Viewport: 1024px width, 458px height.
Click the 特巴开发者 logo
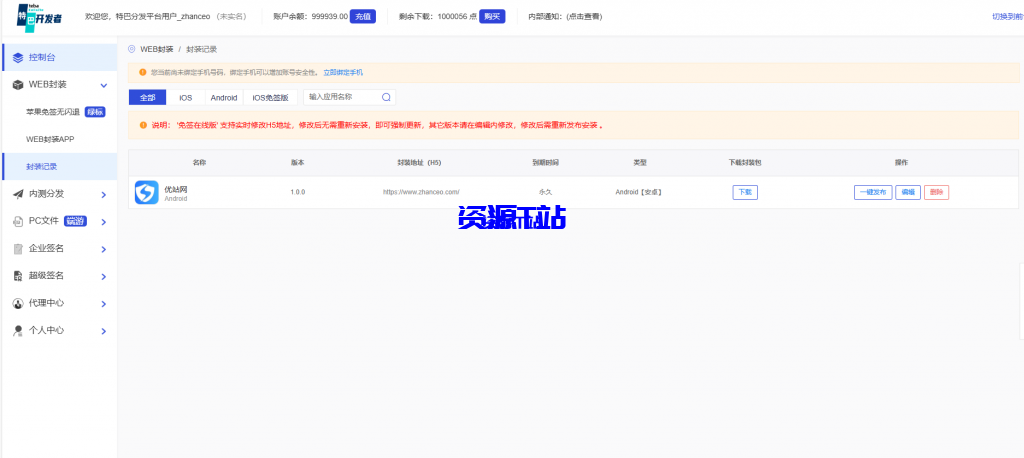tap(39, 17)
